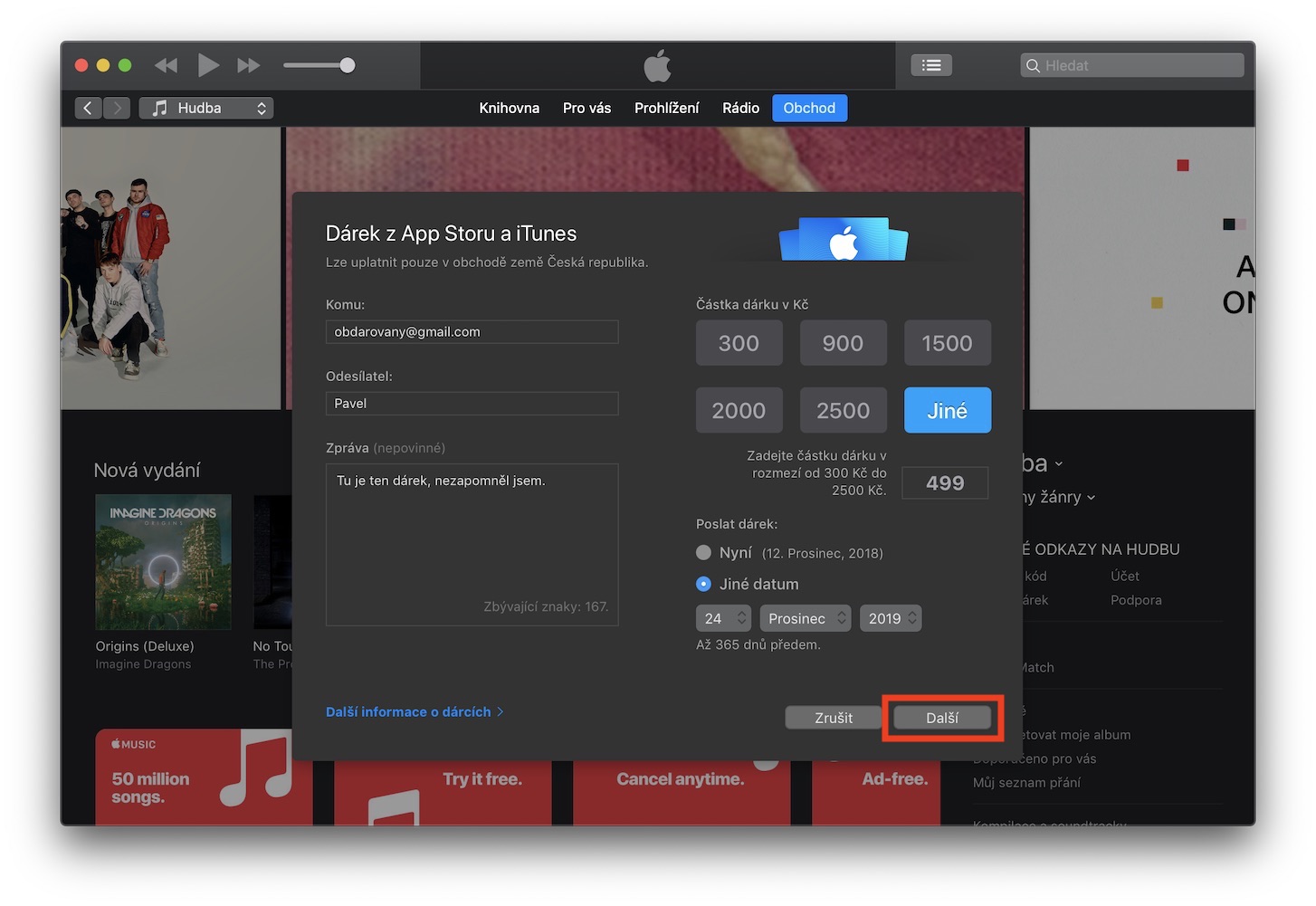Switch to the Knihovna tab

coord(509,108)
